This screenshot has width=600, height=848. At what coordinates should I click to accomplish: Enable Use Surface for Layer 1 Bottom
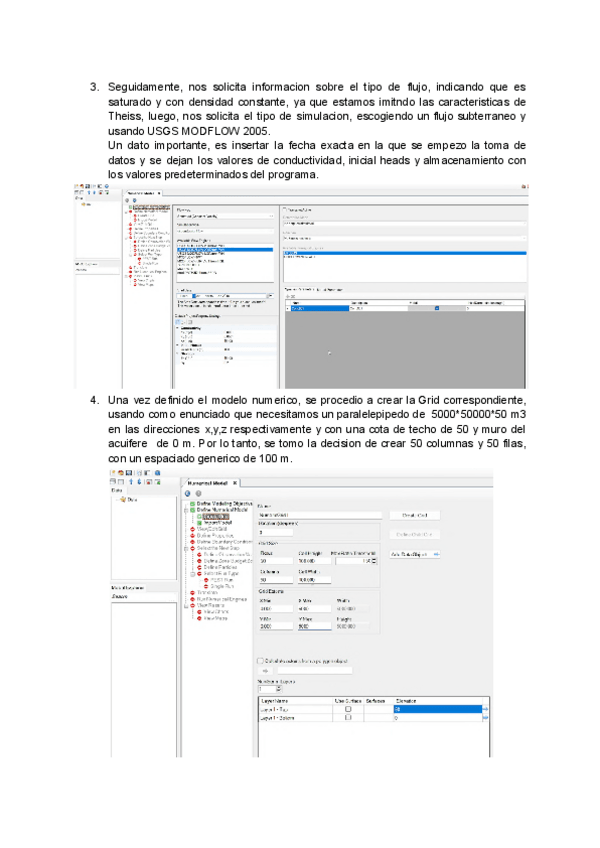(x=348, y=717)
